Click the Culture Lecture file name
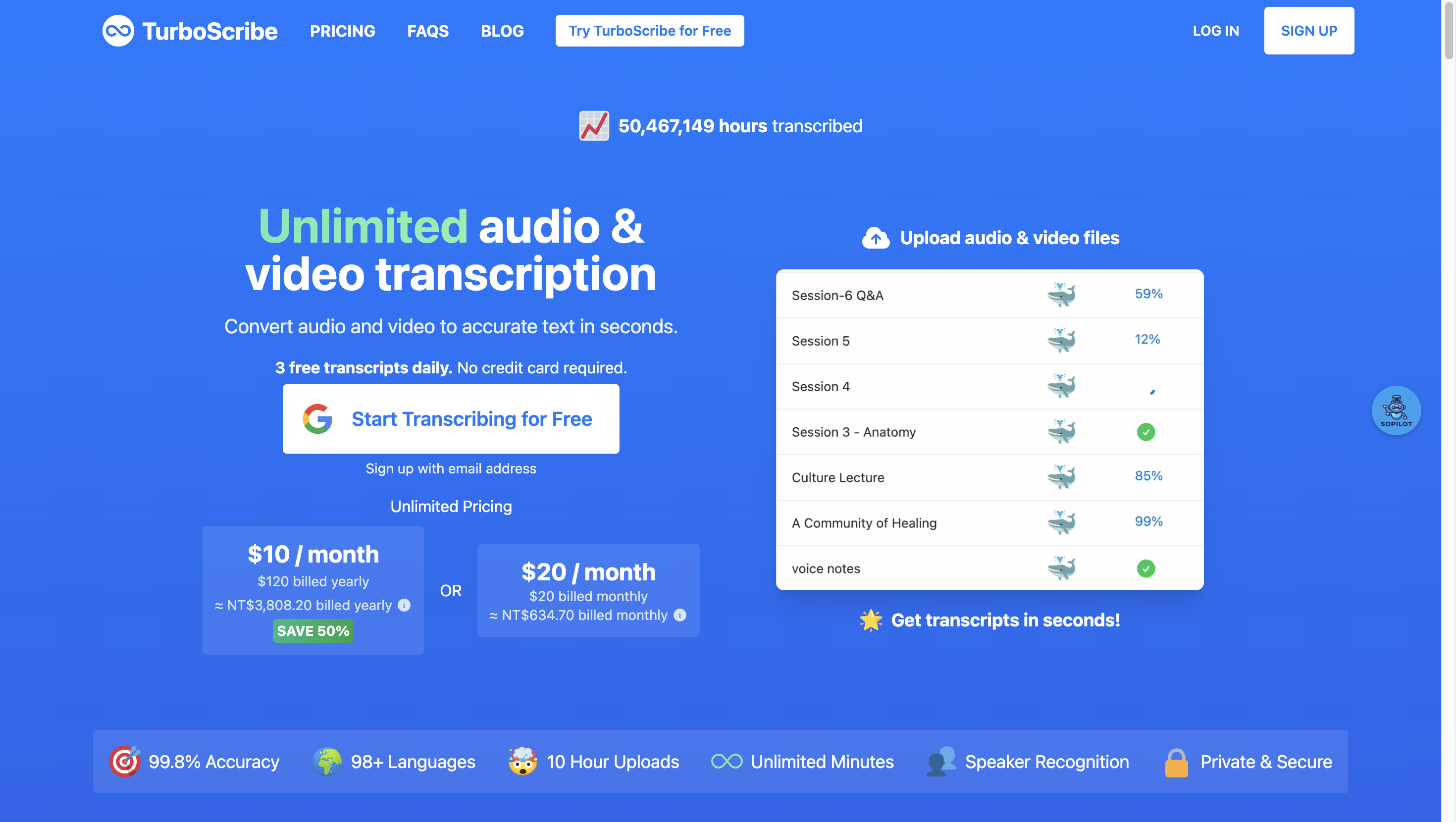The image size is (1456, 822). (x=837, y=477)
